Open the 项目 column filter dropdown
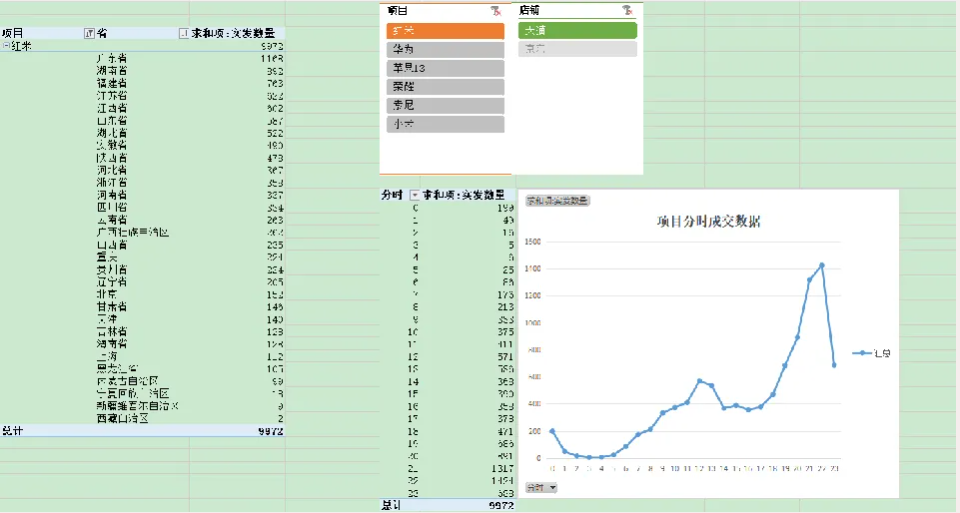The width and height of the screenshot is (960, 513). [x=90, y=33]
